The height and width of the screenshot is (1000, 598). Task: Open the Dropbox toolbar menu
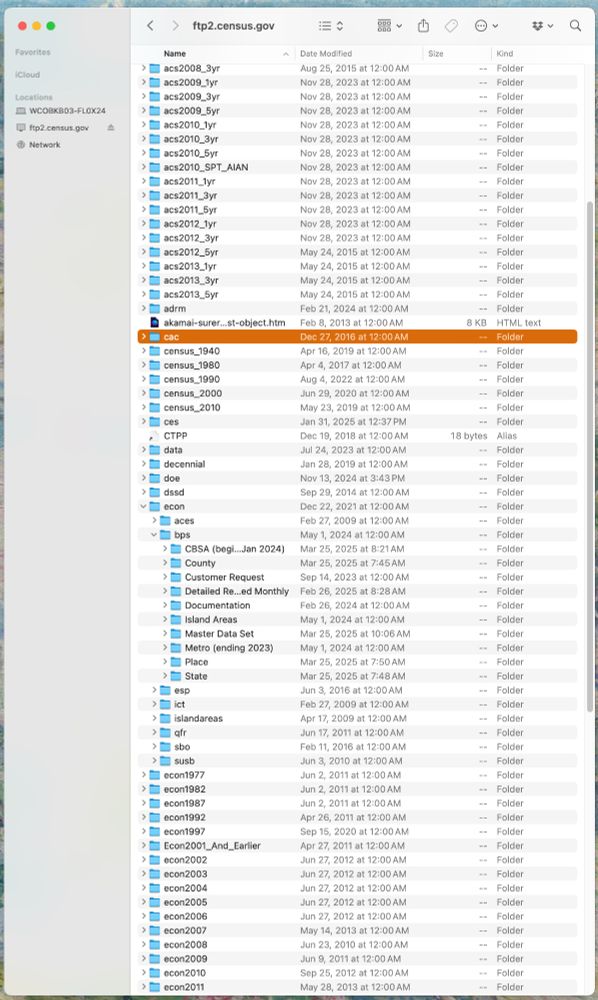543,26
